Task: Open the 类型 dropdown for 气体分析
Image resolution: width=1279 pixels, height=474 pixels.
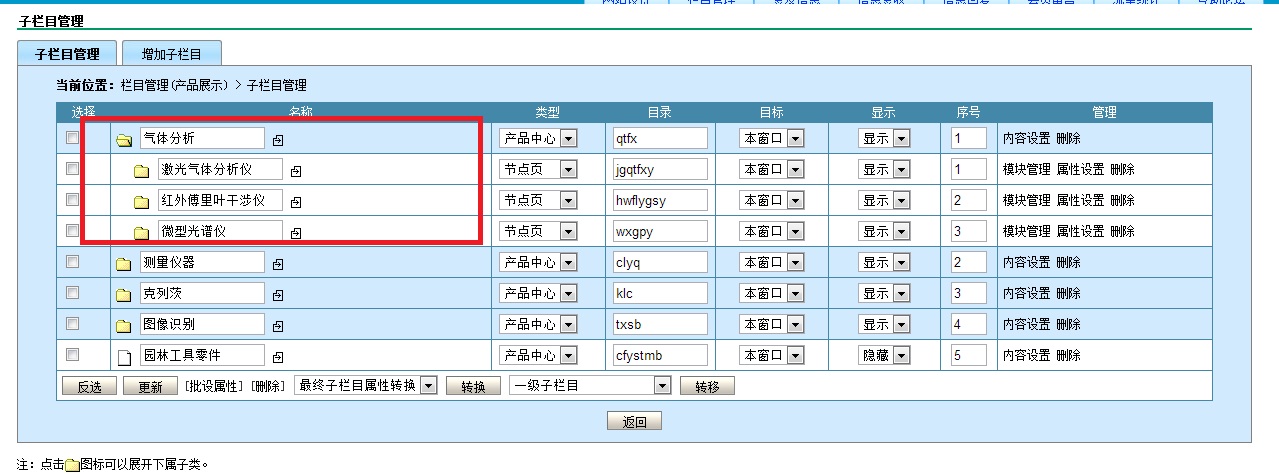Action: tap(568, 138)
